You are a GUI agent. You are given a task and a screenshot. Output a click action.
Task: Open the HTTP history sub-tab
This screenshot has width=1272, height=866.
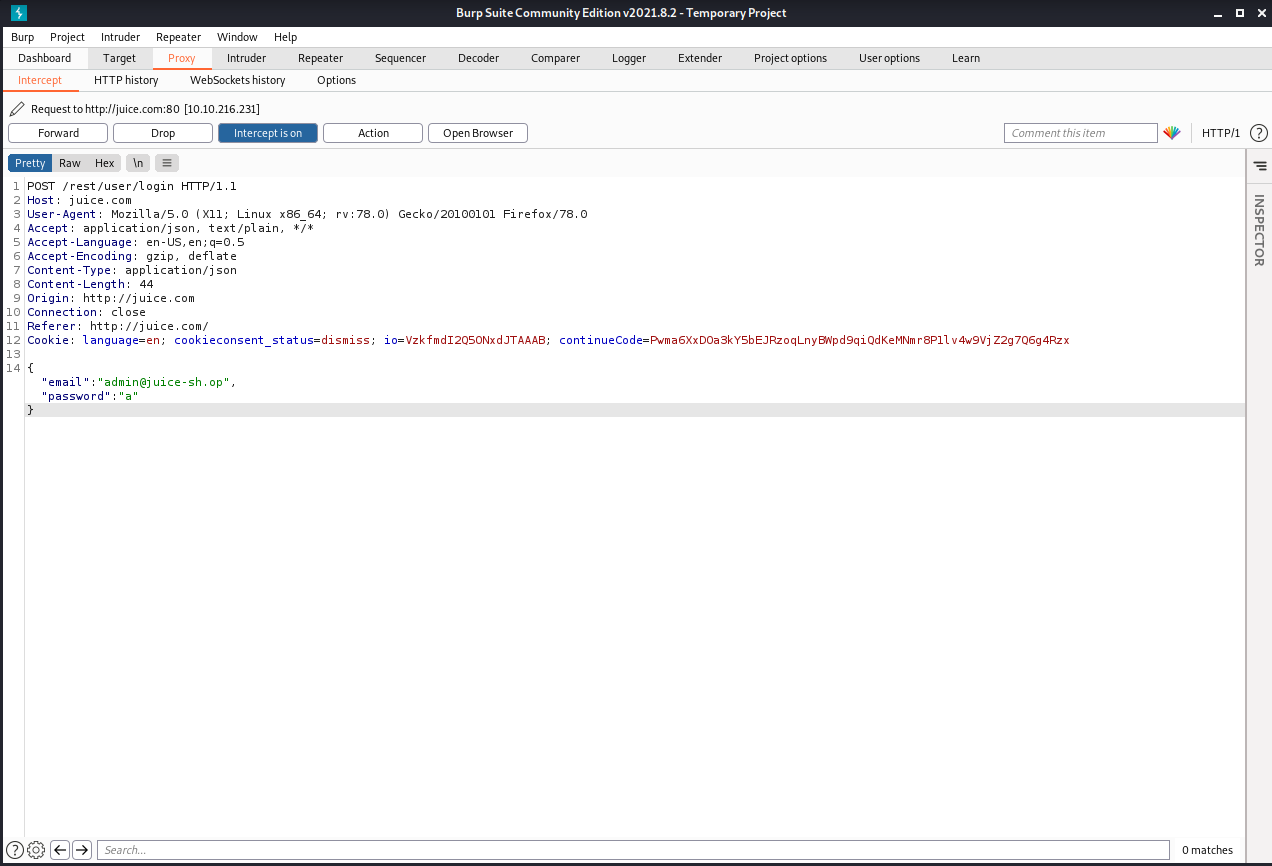pyautogui.click(x=126, y=80)
